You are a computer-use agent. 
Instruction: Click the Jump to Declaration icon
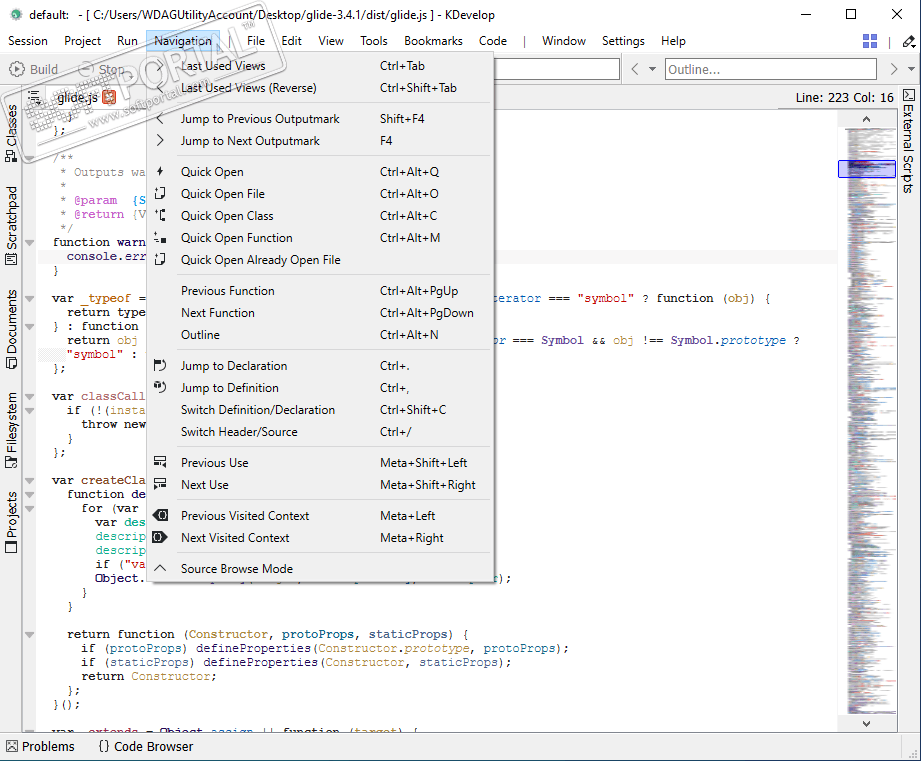[160, 366]
